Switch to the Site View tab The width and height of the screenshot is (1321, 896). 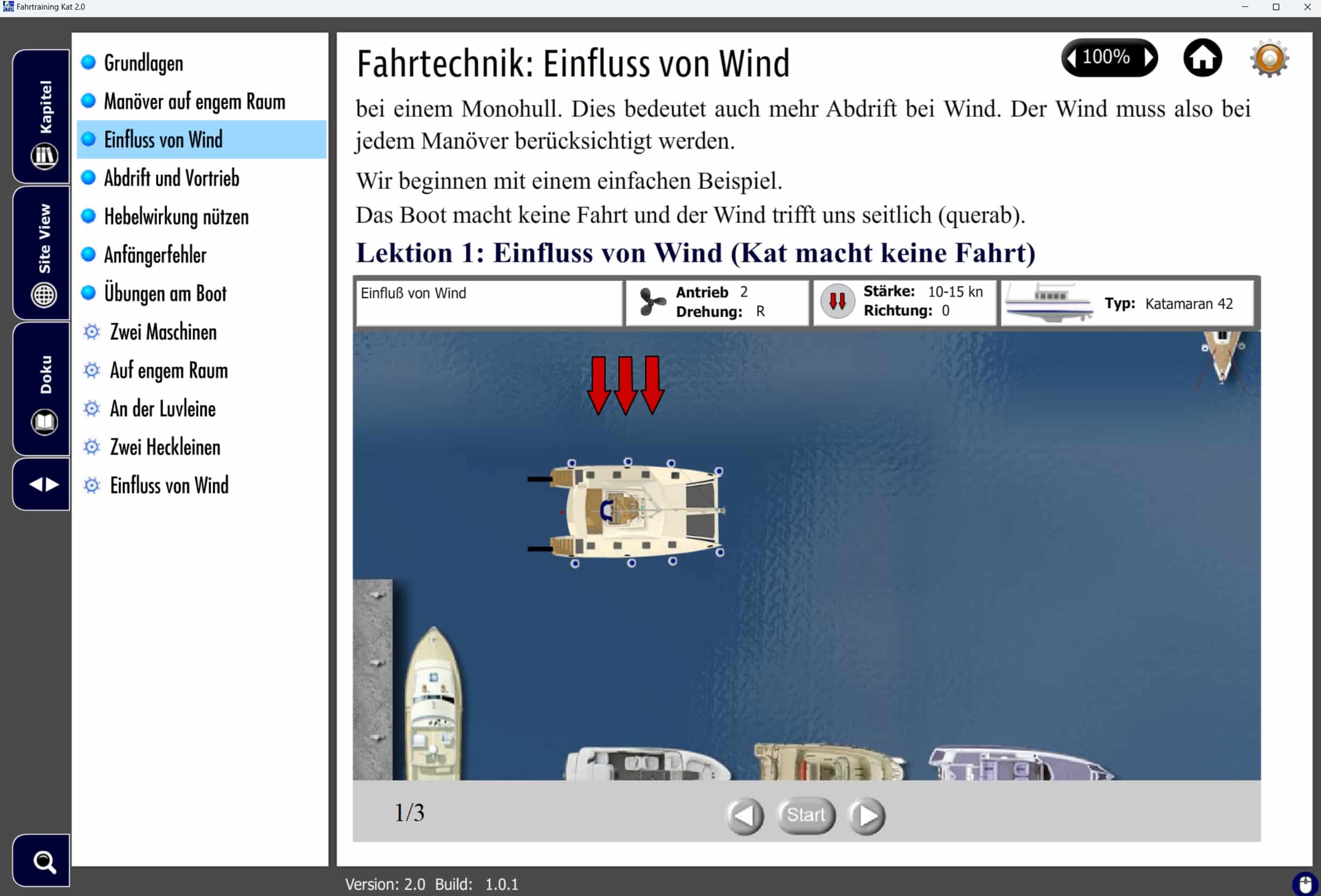[43, 253]
